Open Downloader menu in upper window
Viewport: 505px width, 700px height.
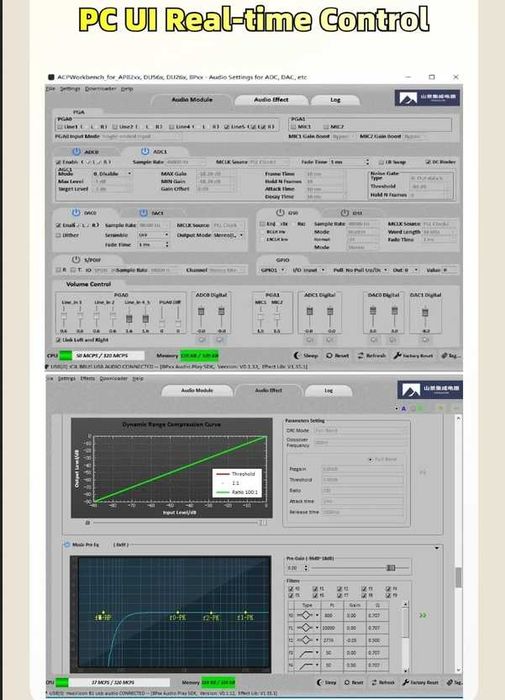tap(100, 89)
